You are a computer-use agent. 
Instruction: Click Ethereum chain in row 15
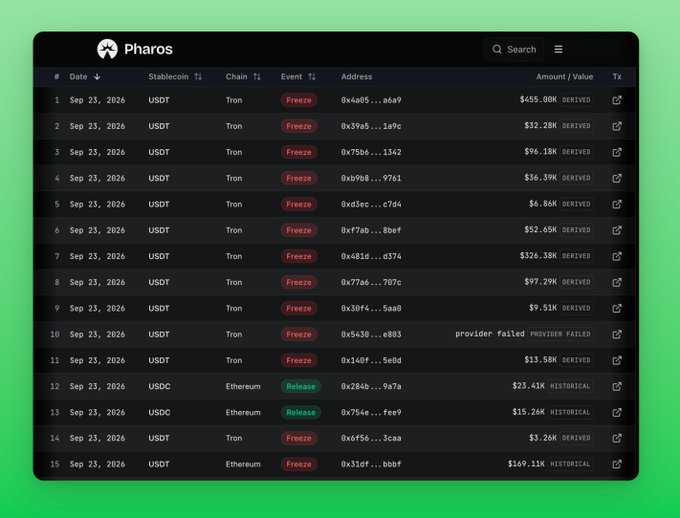[243, 464]
